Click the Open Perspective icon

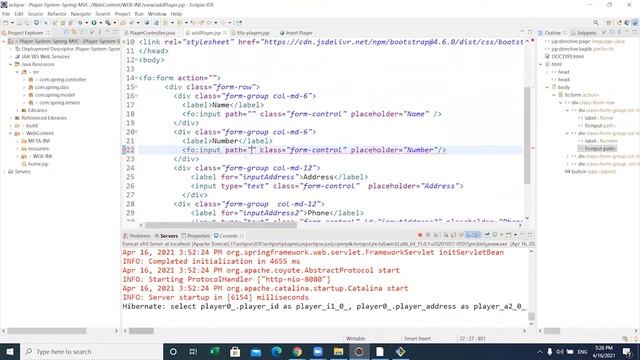(x=609, y=23)
